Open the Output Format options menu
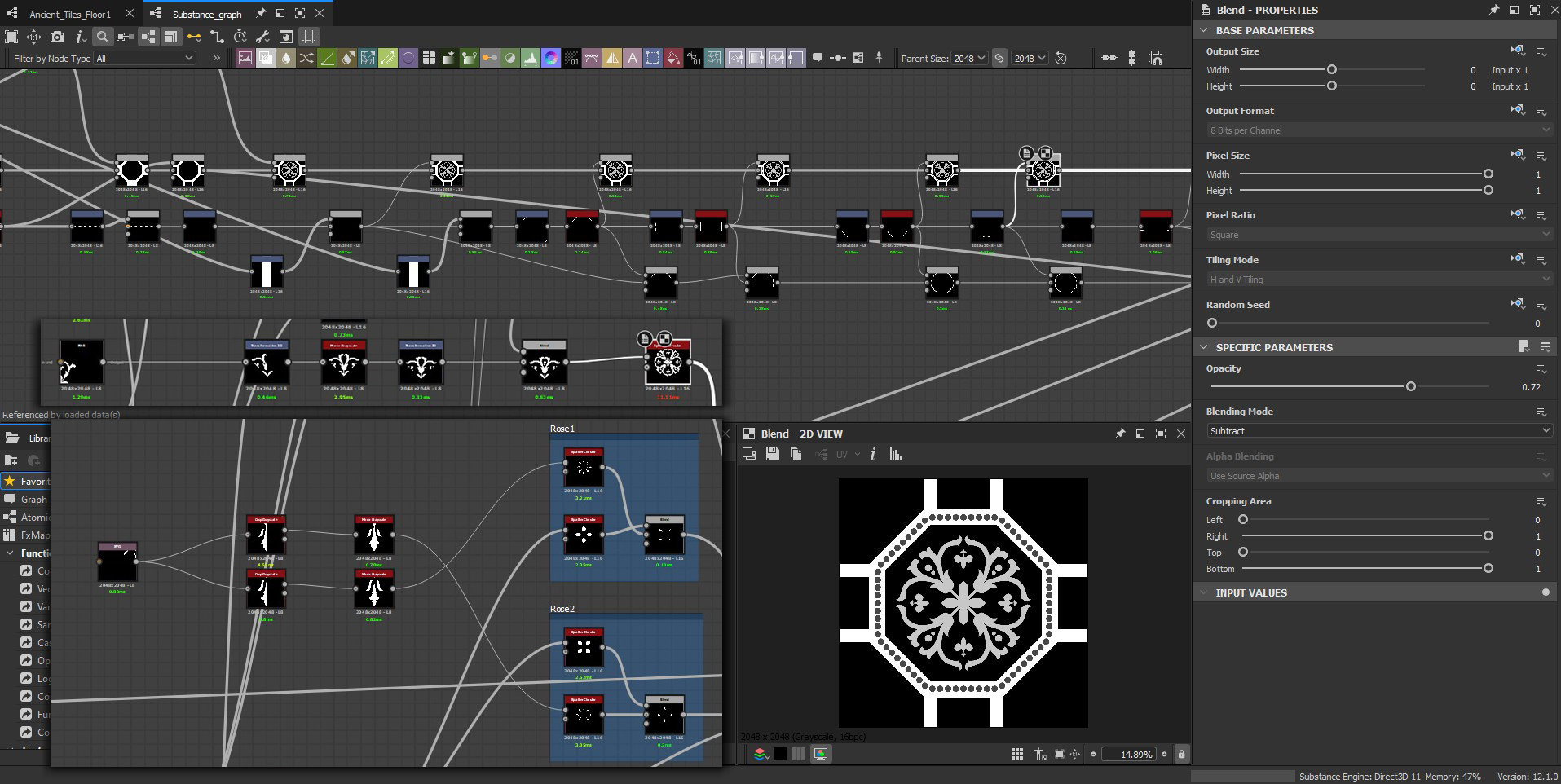The image size is (1561, 784). point(1541,111)
